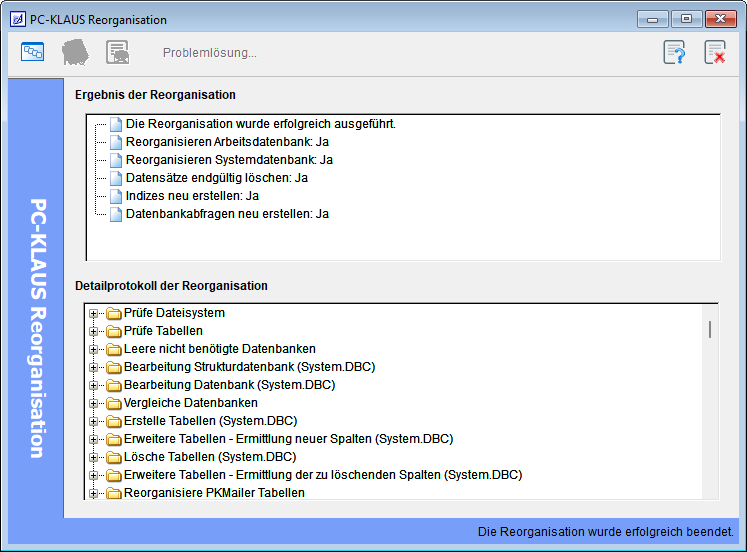The height and width of the screenshot is (552, 747).
Task: Expand the 'Prüfe Tabellen' node
Action: [94, 331]
